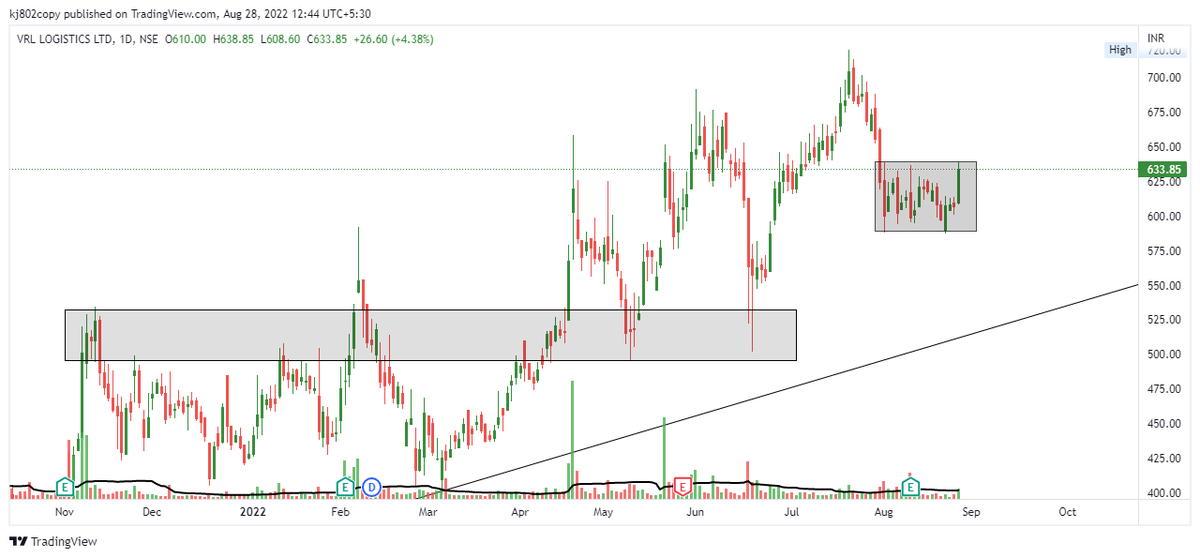Click the May label on time axis

[x=603, y=511]
